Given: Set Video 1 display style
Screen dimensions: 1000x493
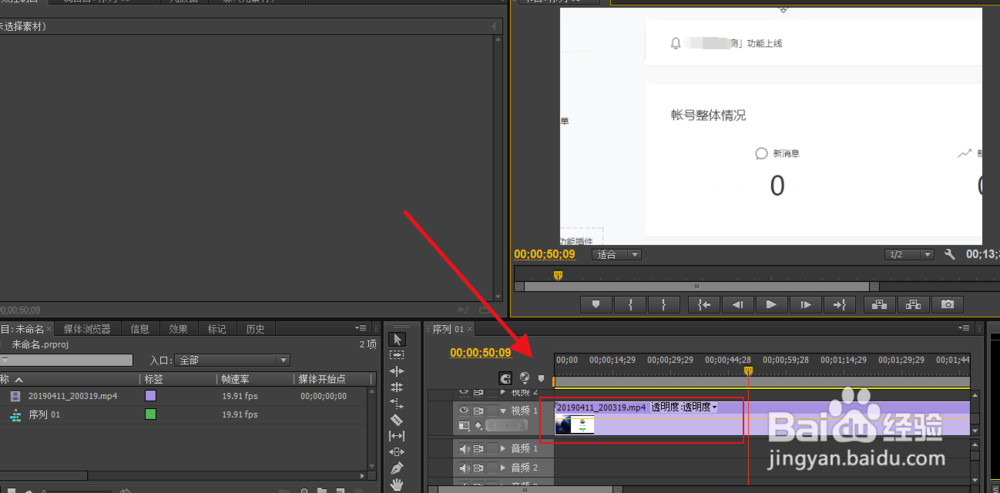Looking at the screenshot, I should 464,425.
